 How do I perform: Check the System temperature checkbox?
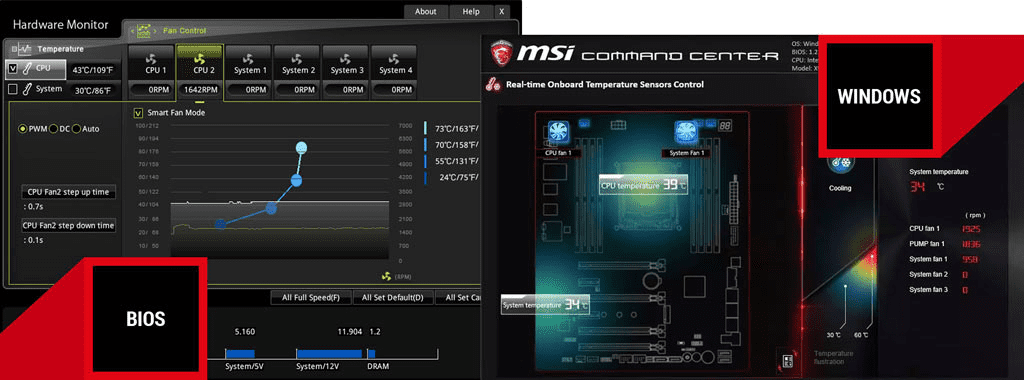pos(13,89)
